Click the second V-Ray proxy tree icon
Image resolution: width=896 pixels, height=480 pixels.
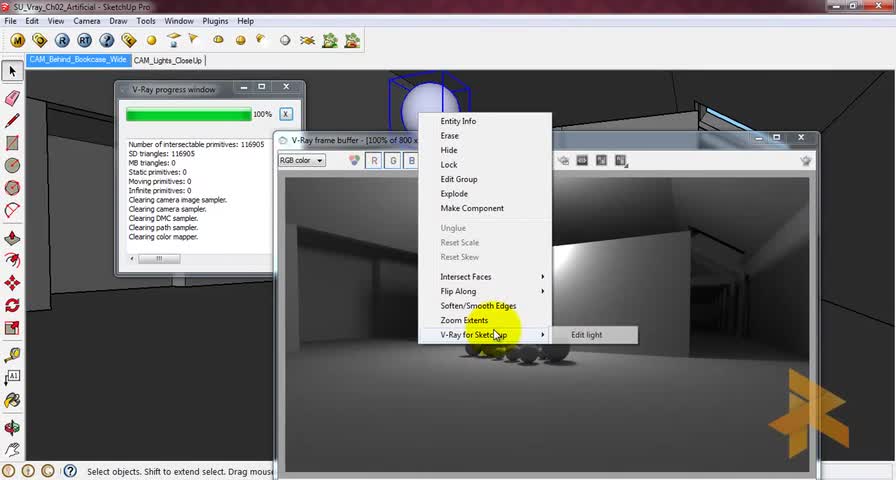tap(352, 41)
